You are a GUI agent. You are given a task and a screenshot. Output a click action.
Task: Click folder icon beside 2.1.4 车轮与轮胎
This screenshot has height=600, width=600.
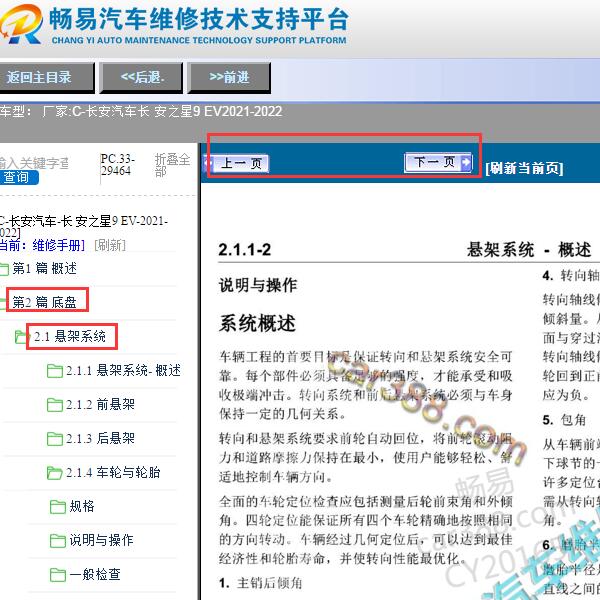click(55, 473)
